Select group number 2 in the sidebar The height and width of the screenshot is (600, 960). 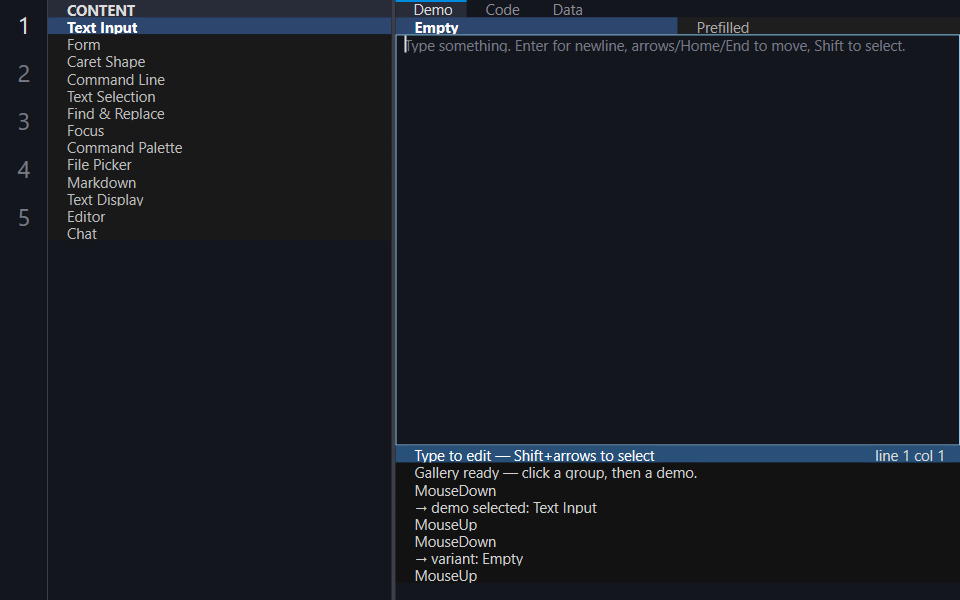(23, 73)
